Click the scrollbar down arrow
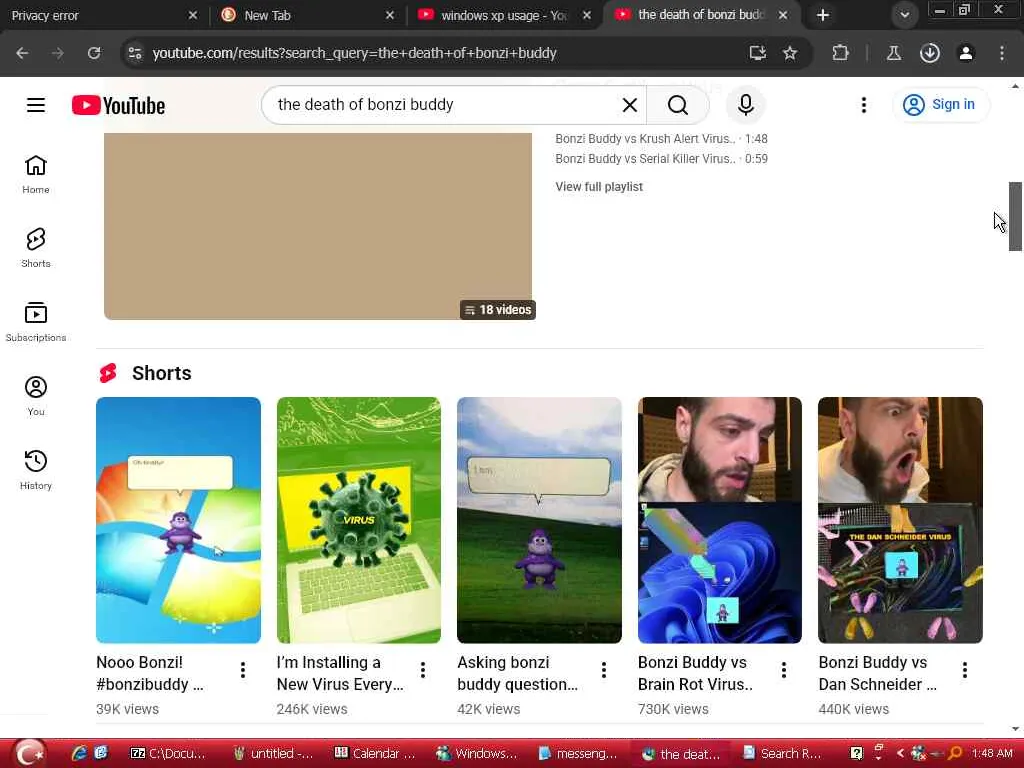This screenshot has width=1024, height=768. click(1015, 729)
